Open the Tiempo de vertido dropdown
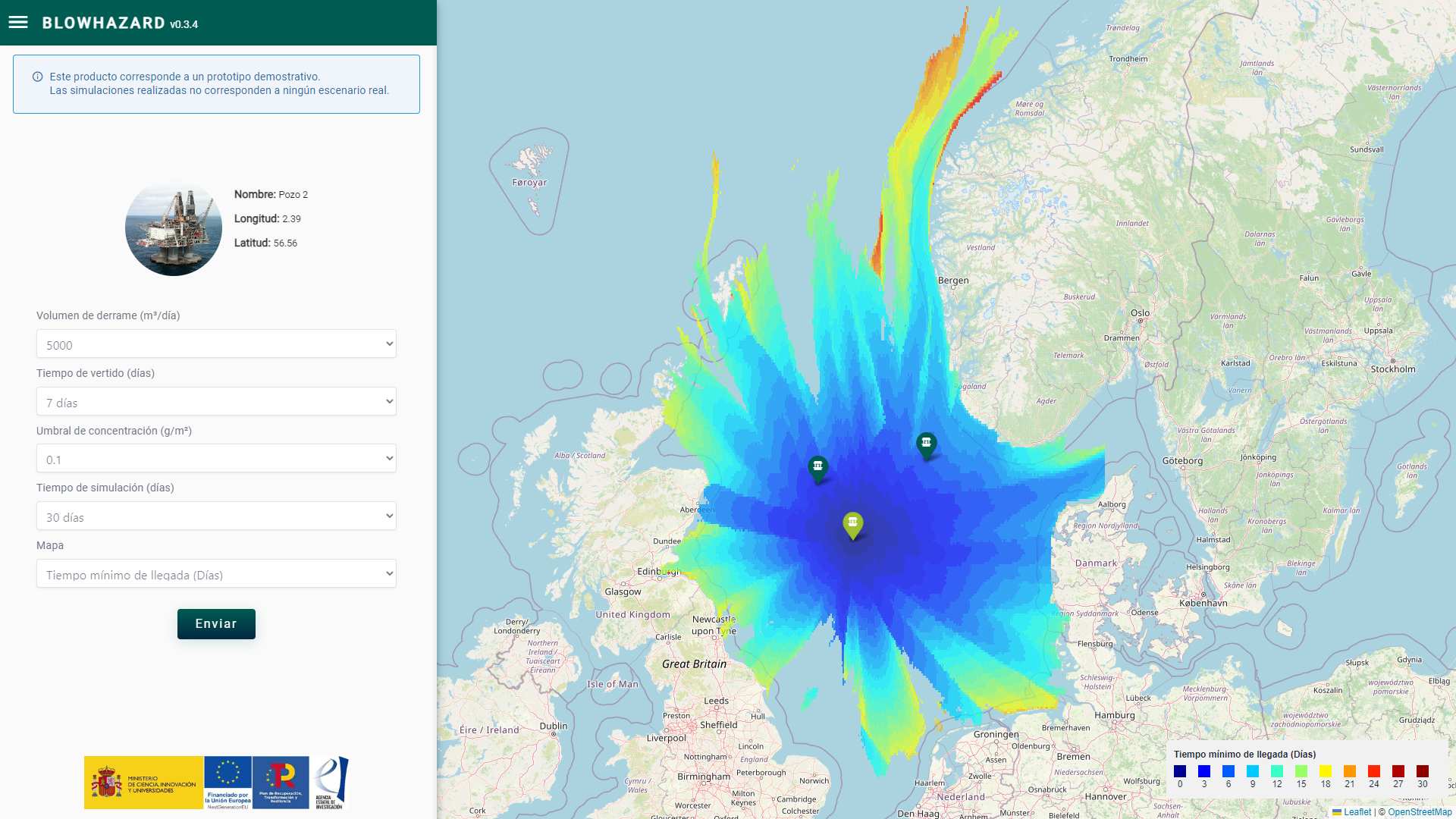 pyautogui.click(x=216, y=402)
